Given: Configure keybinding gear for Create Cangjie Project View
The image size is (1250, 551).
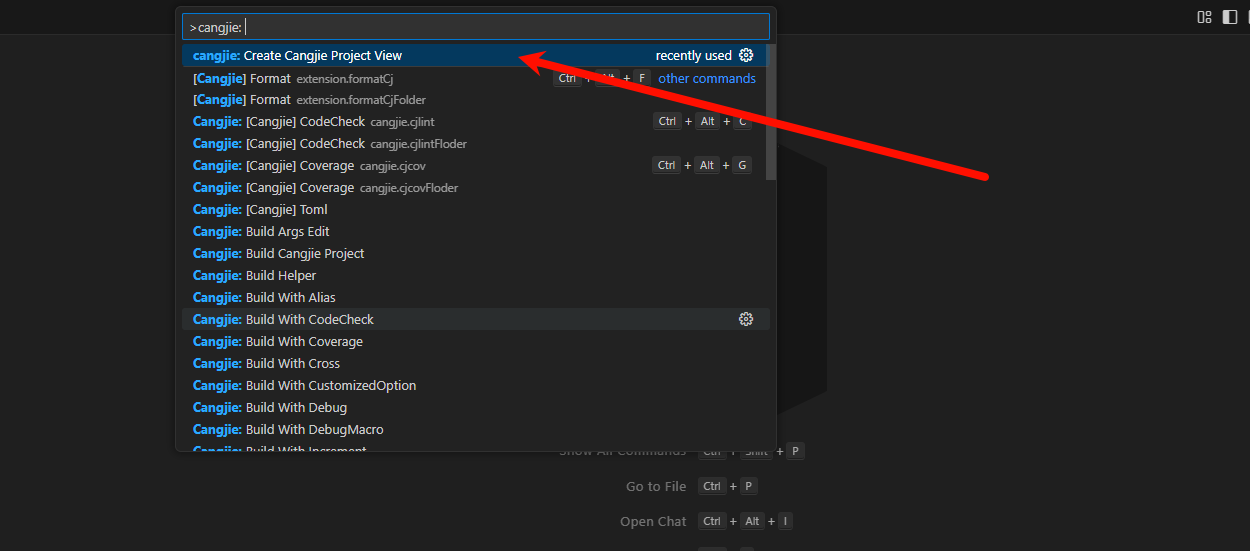Looking at the screenshot, I should point(746,55).
